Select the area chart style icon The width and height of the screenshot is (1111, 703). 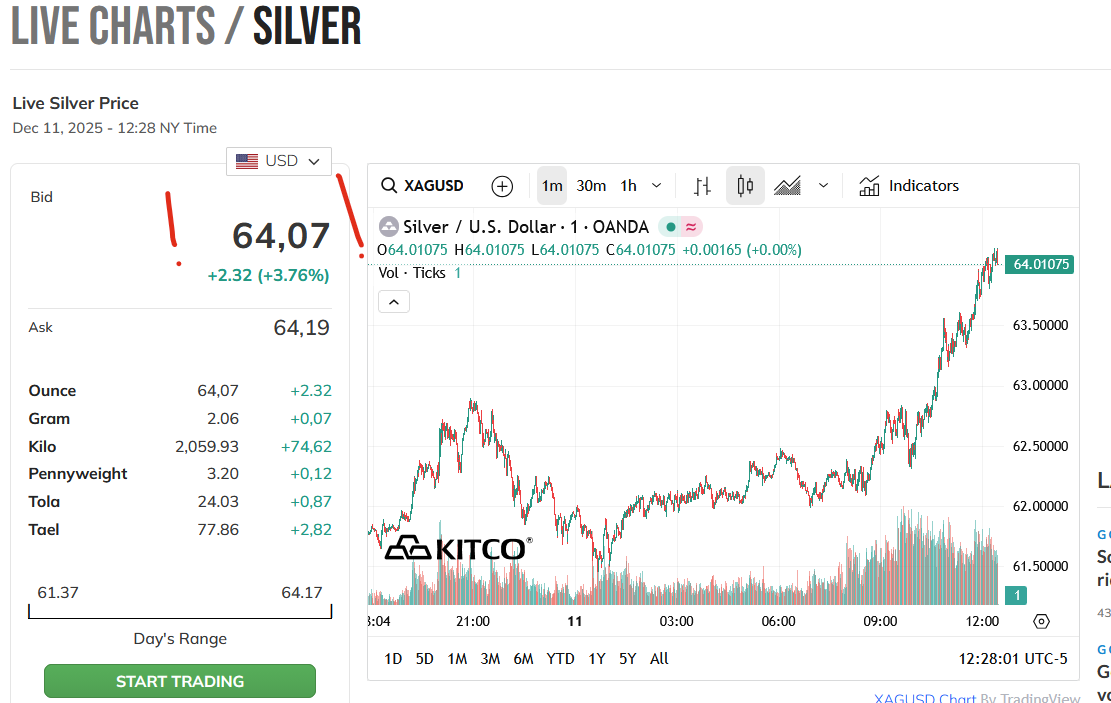788,186
